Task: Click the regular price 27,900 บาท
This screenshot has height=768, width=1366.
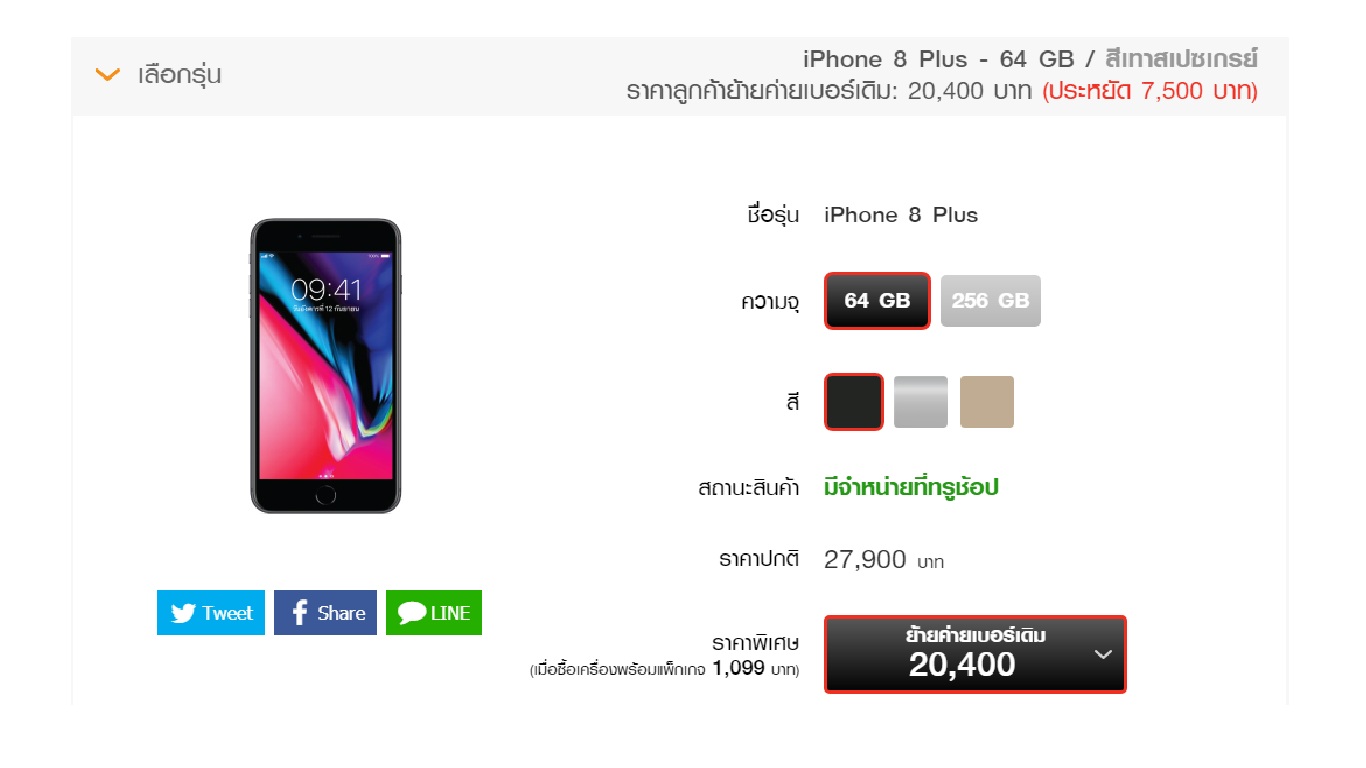Action: pos(884,560)
